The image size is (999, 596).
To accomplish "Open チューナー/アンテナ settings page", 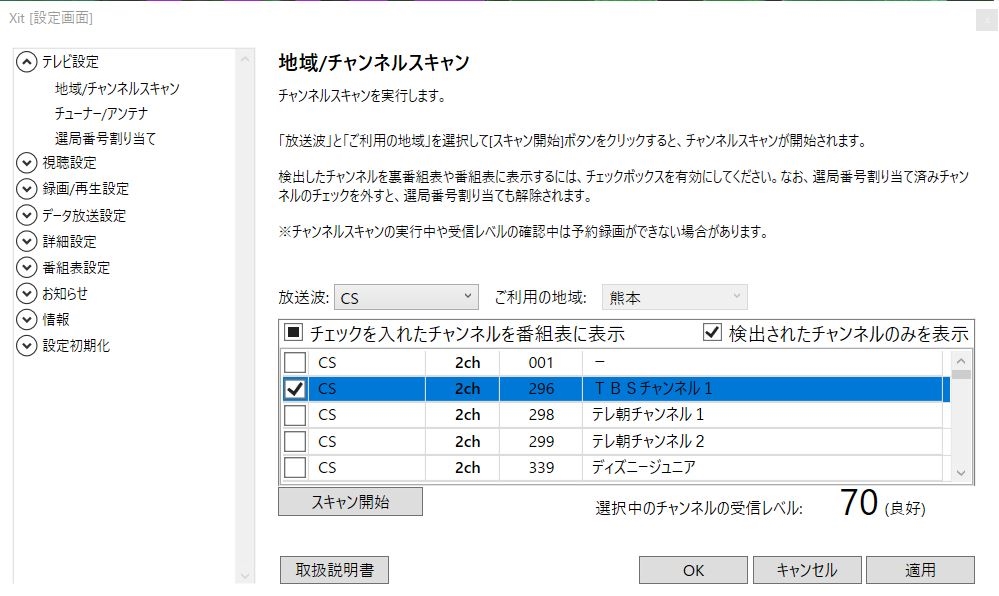I will pyautogui.click(x=101, y=113).
